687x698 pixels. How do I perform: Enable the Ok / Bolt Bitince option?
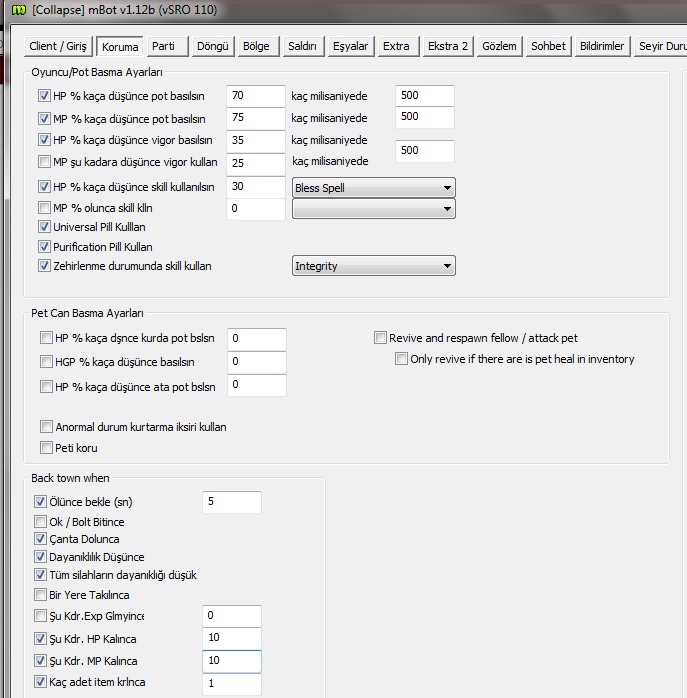point(41,522)
